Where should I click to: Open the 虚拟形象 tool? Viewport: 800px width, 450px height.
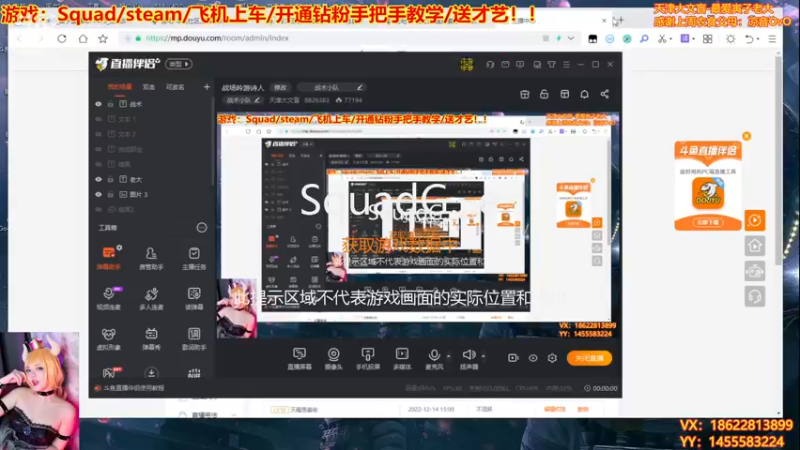(x=109, y=338)
